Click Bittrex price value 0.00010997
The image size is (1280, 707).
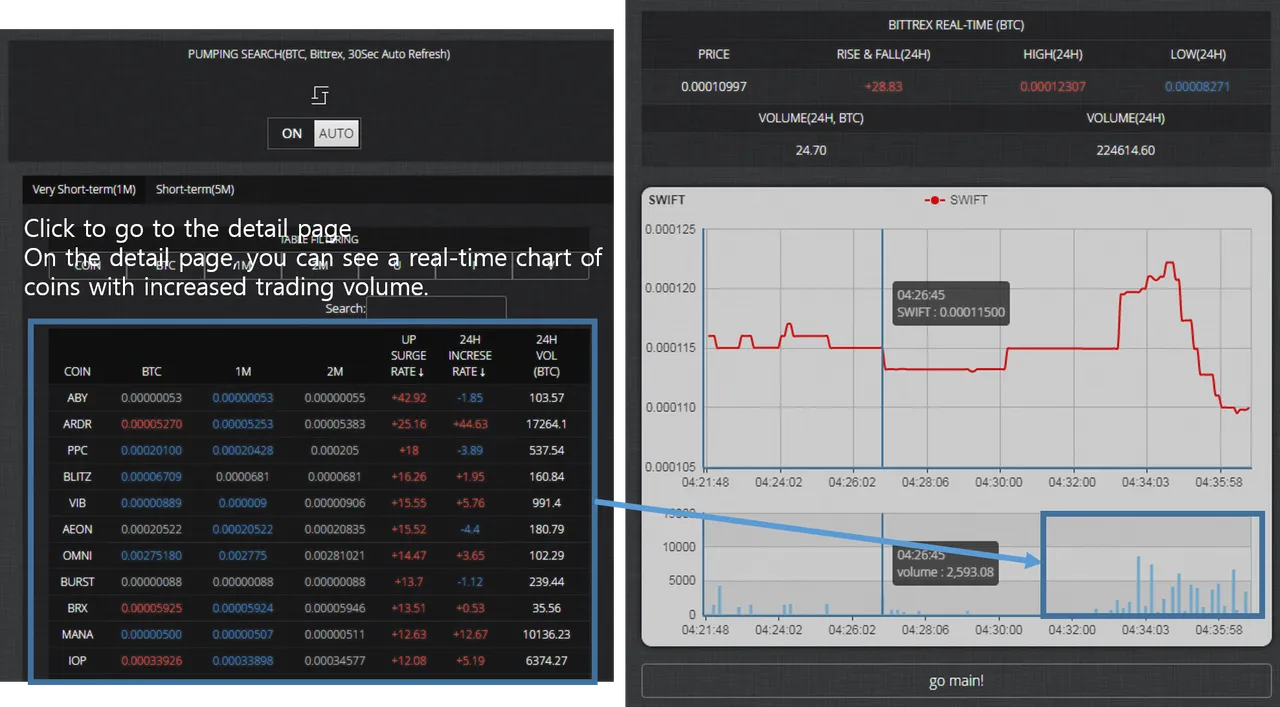(x=714, y=86)
